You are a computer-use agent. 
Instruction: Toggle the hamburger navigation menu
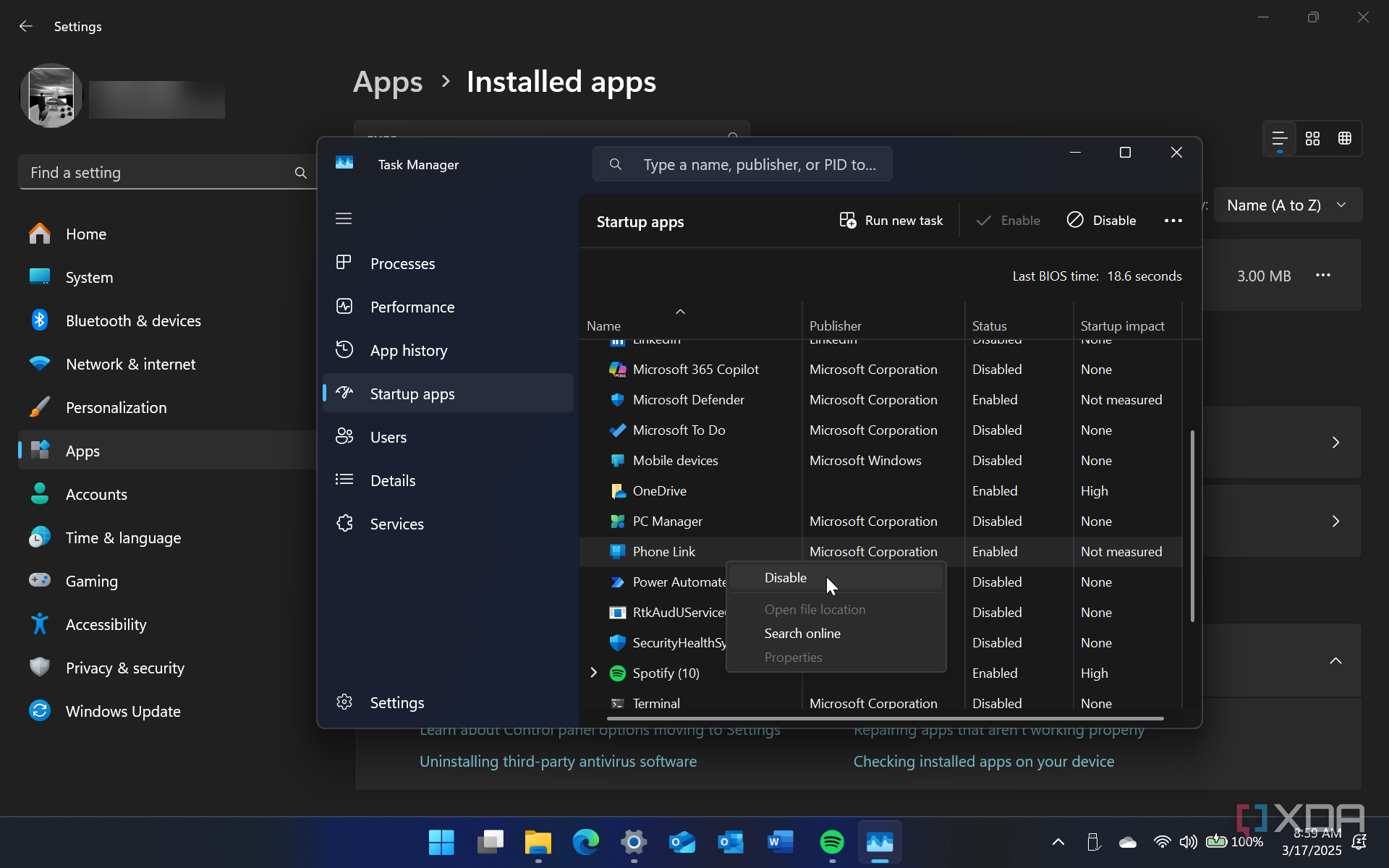344,218
